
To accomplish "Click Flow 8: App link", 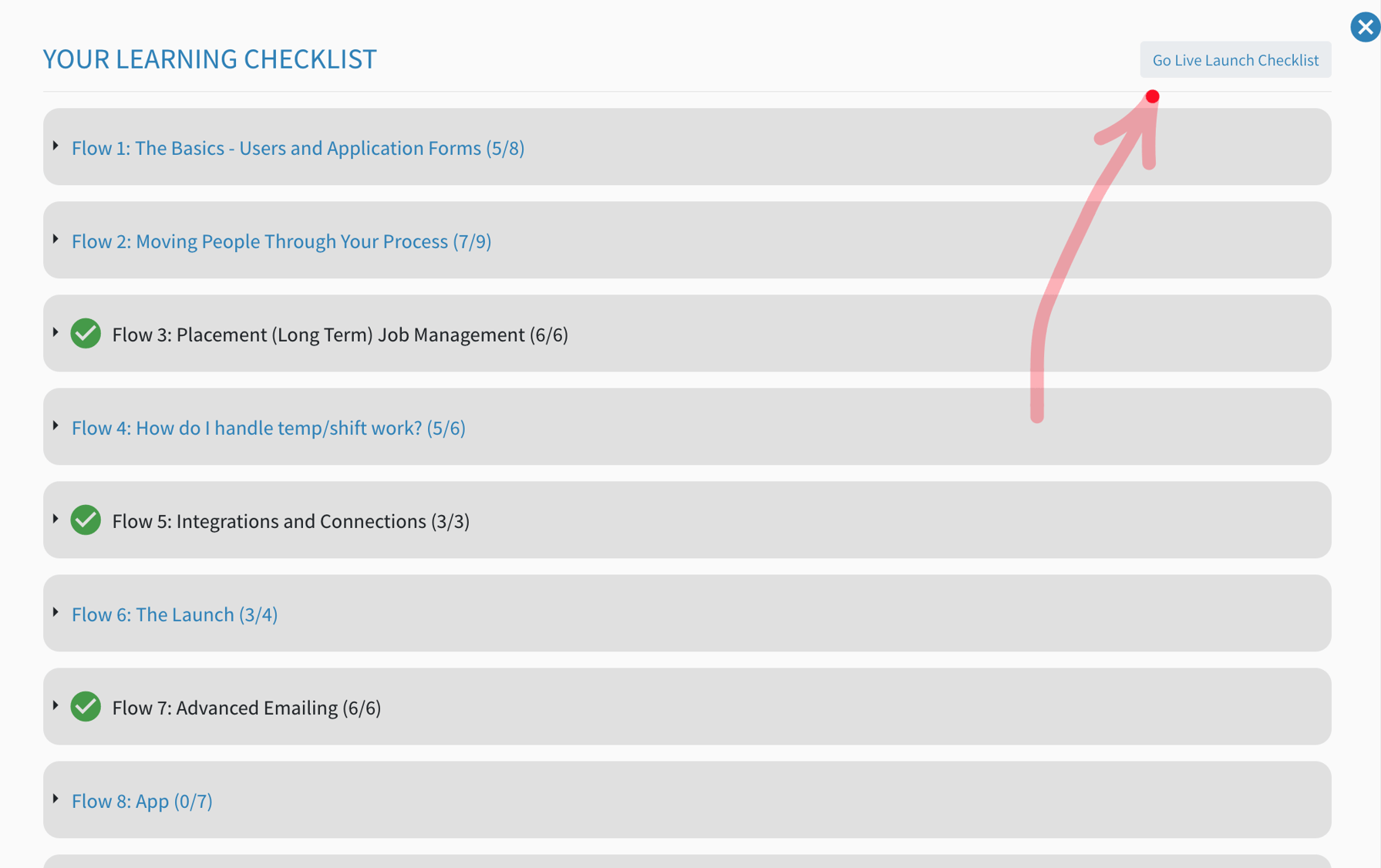I will pyautogui.click(x=142, y=800).
